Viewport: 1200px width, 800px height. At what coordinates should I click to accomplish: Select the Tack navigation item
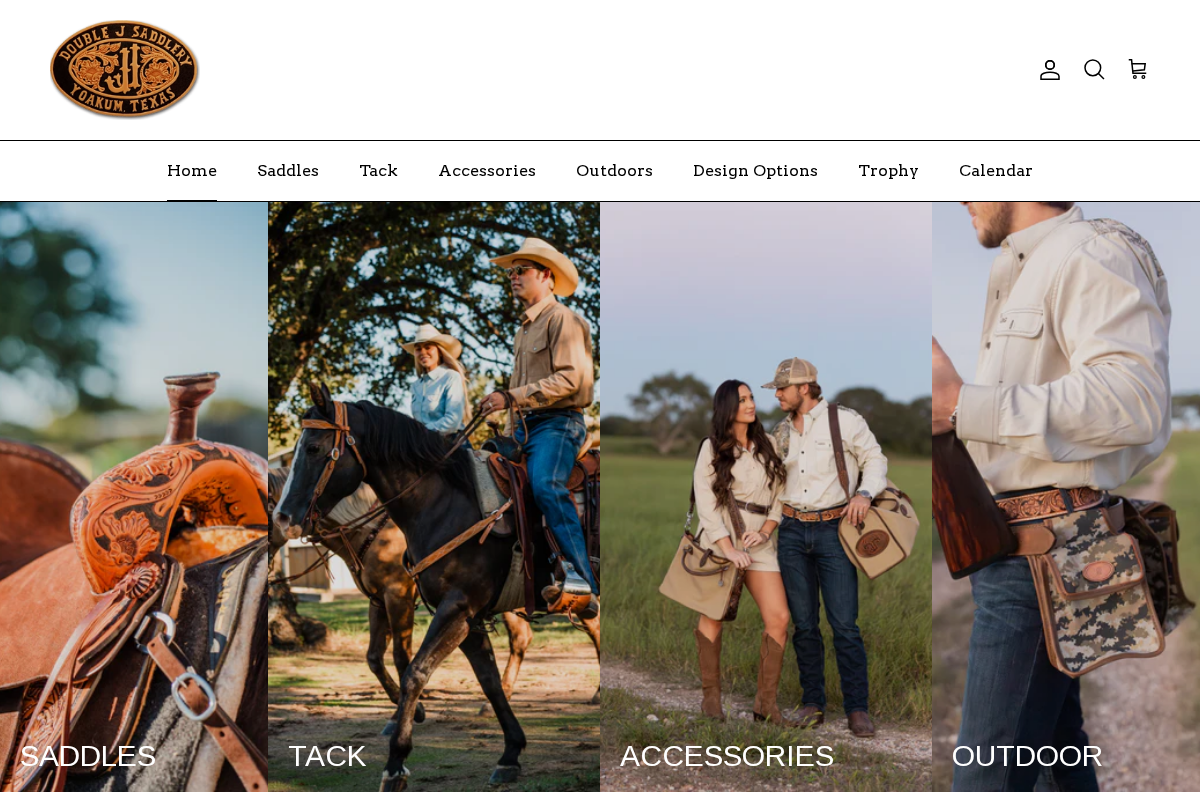pyautogui.click(x=378, y=170)
